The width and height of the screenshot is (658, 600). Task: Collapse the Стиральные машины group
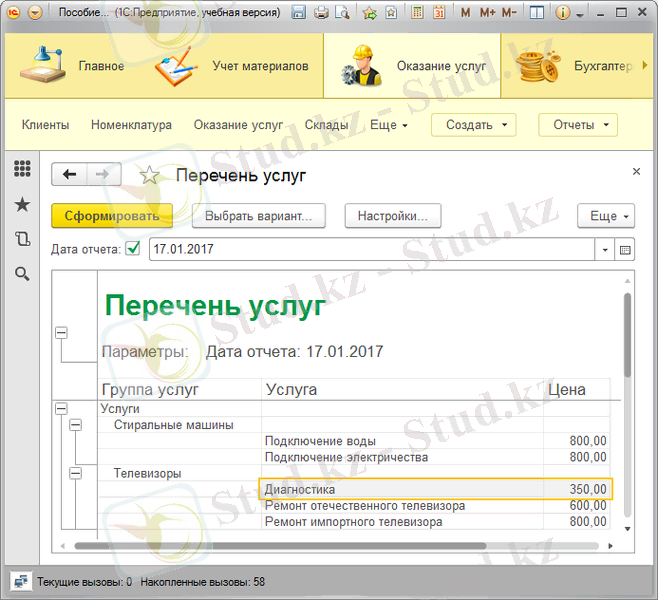[75, 425]
